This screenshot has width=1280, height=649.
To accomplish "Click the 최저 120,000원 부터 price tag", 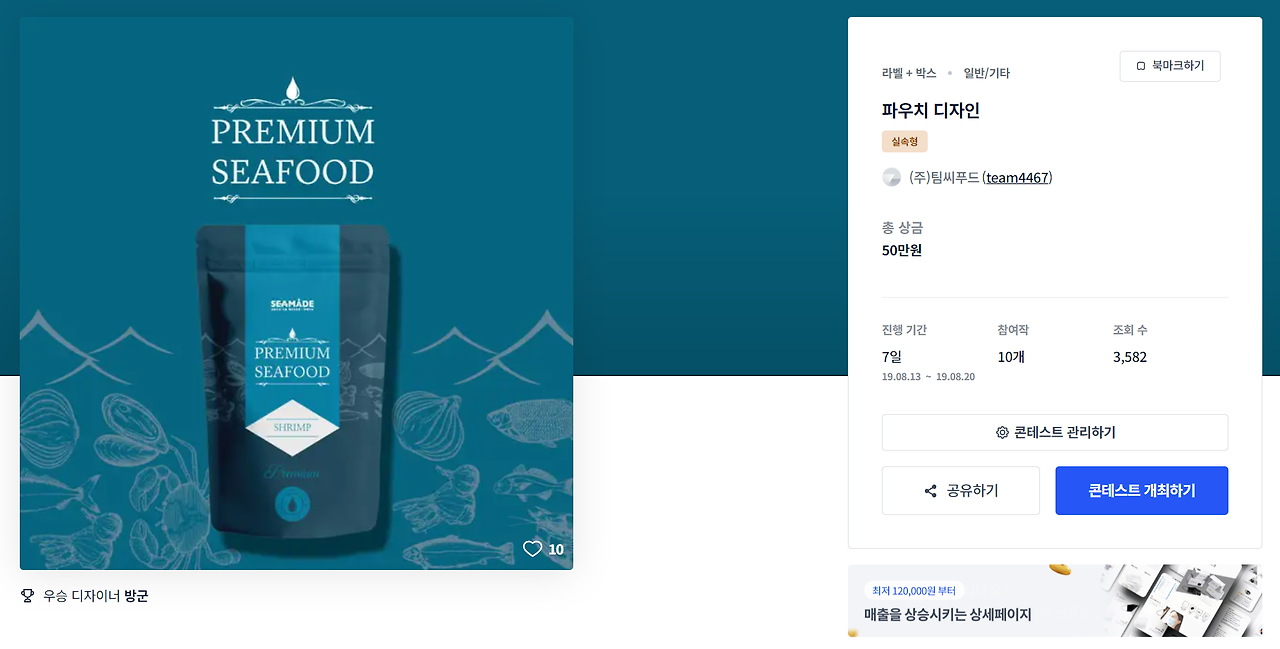I will pyautogui.click(x=913, y=591).
